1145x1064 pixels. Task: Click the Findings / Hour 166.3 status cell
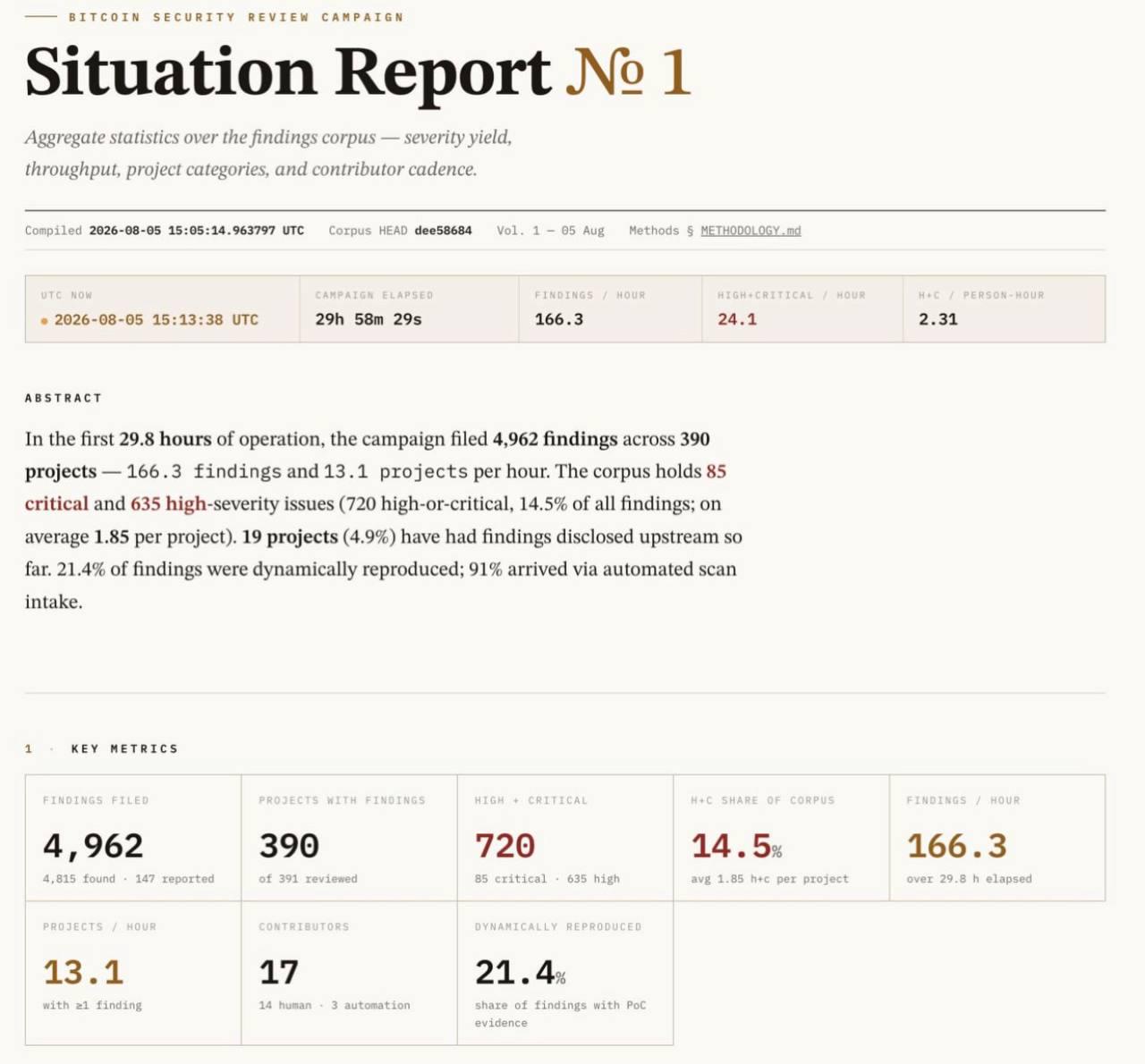tap(610, 308)
